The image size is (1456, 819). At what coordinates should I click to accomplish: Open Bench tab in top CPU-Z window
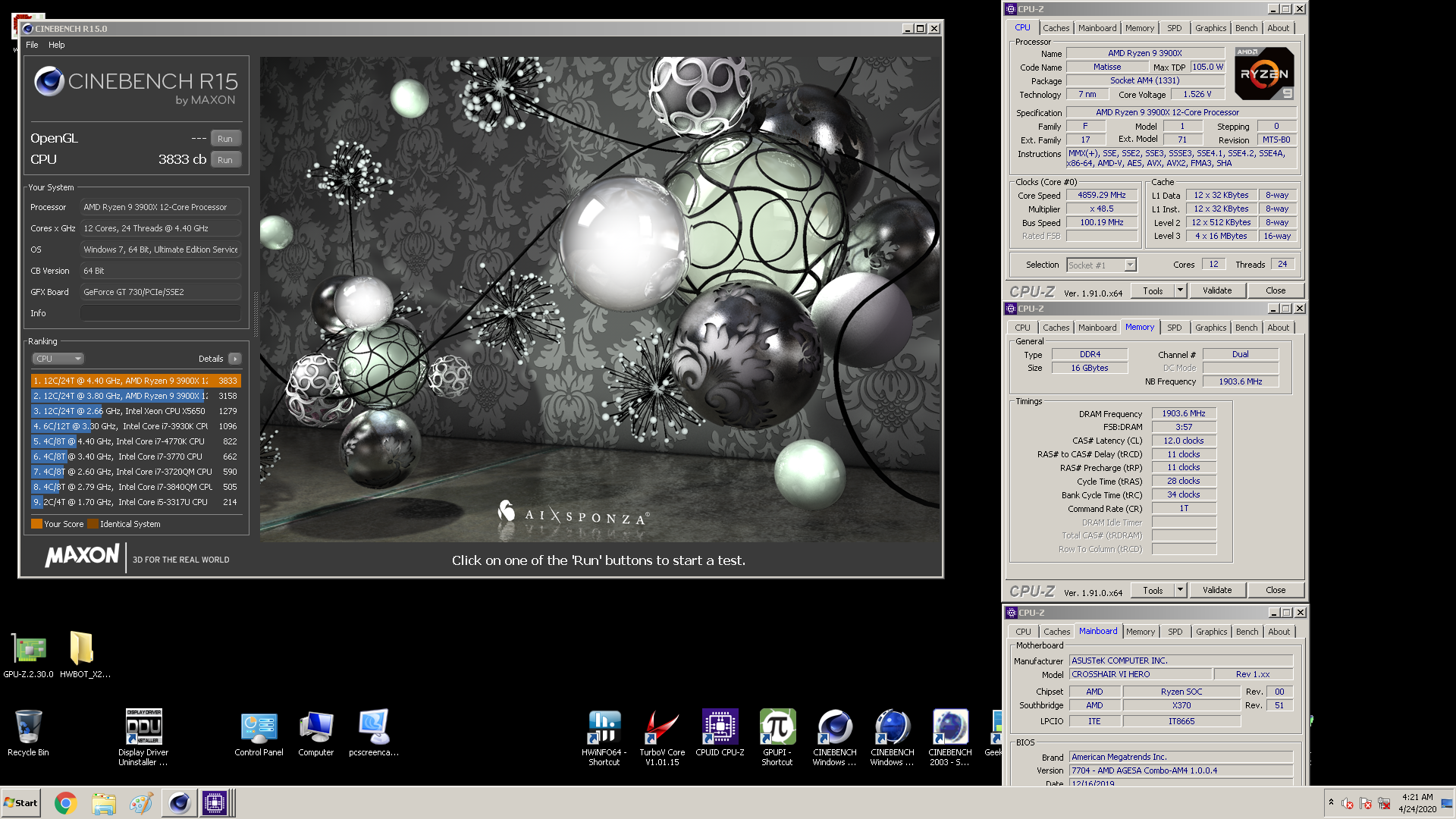(1246, 28)
